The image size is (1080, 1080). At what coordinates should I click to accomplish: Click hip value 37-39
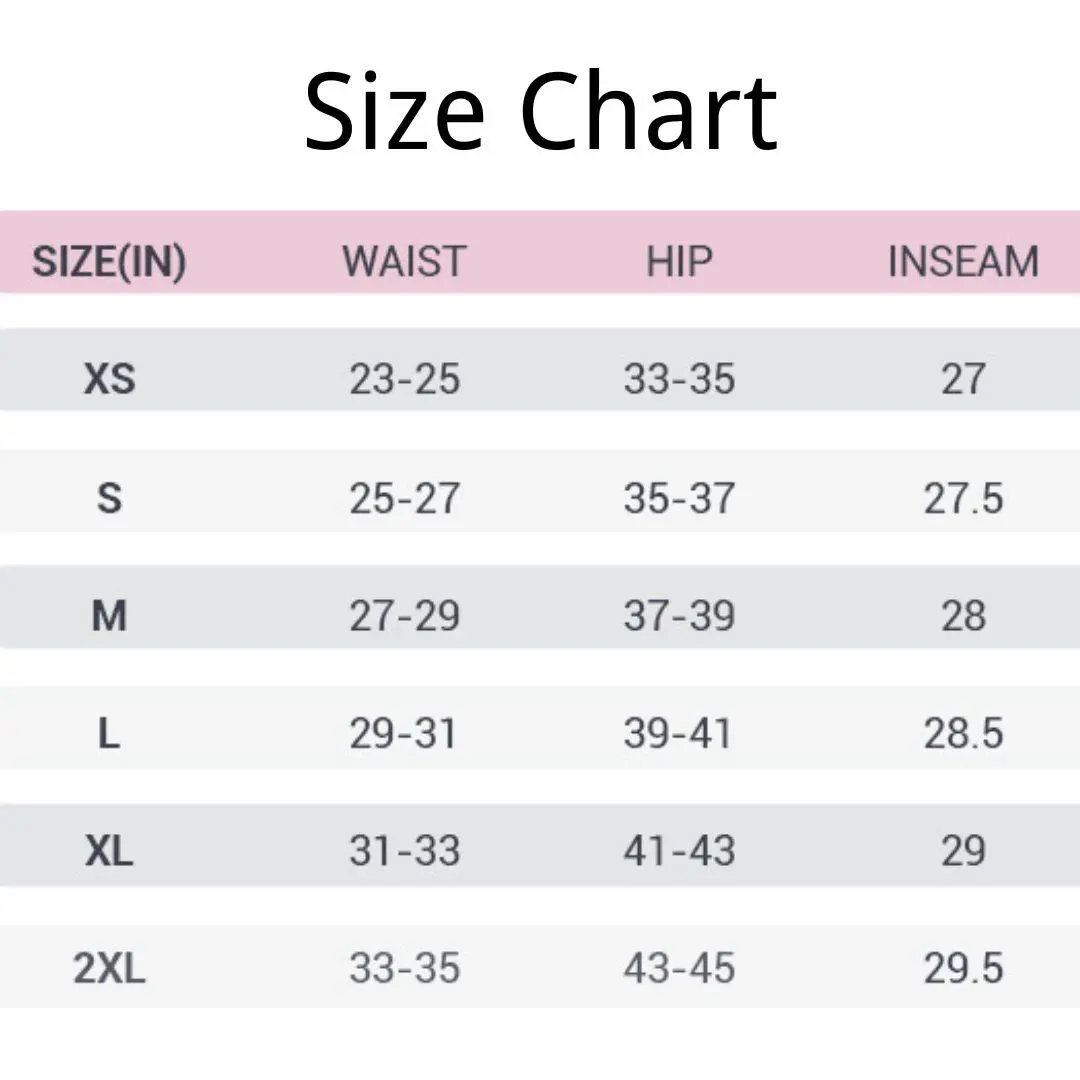(x=679, y=615)
